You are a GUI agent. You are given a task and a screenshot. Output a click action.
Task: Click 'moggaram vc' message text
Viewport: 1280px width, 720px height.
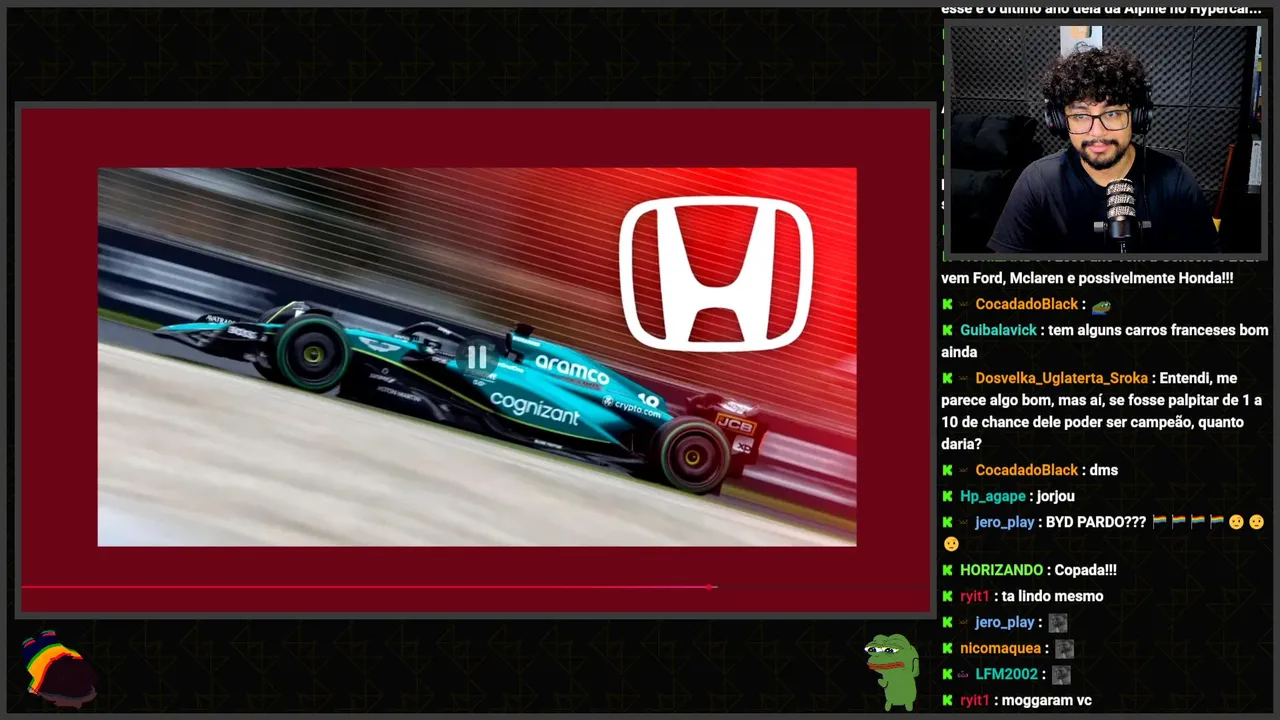[1045, 700]
